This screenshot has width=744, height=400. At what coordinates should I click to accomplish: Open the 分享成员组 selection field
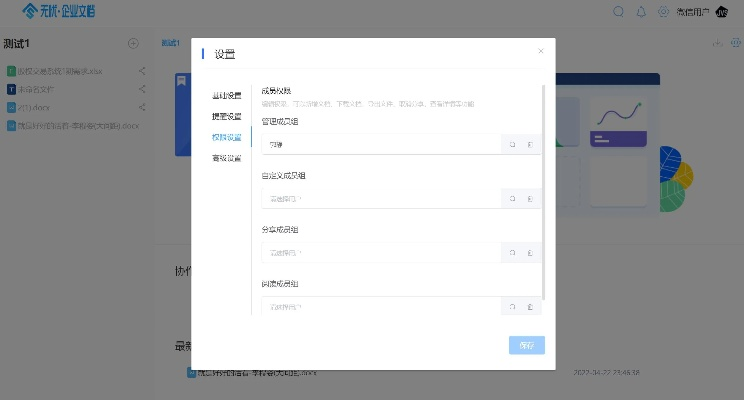pos(380,253)
